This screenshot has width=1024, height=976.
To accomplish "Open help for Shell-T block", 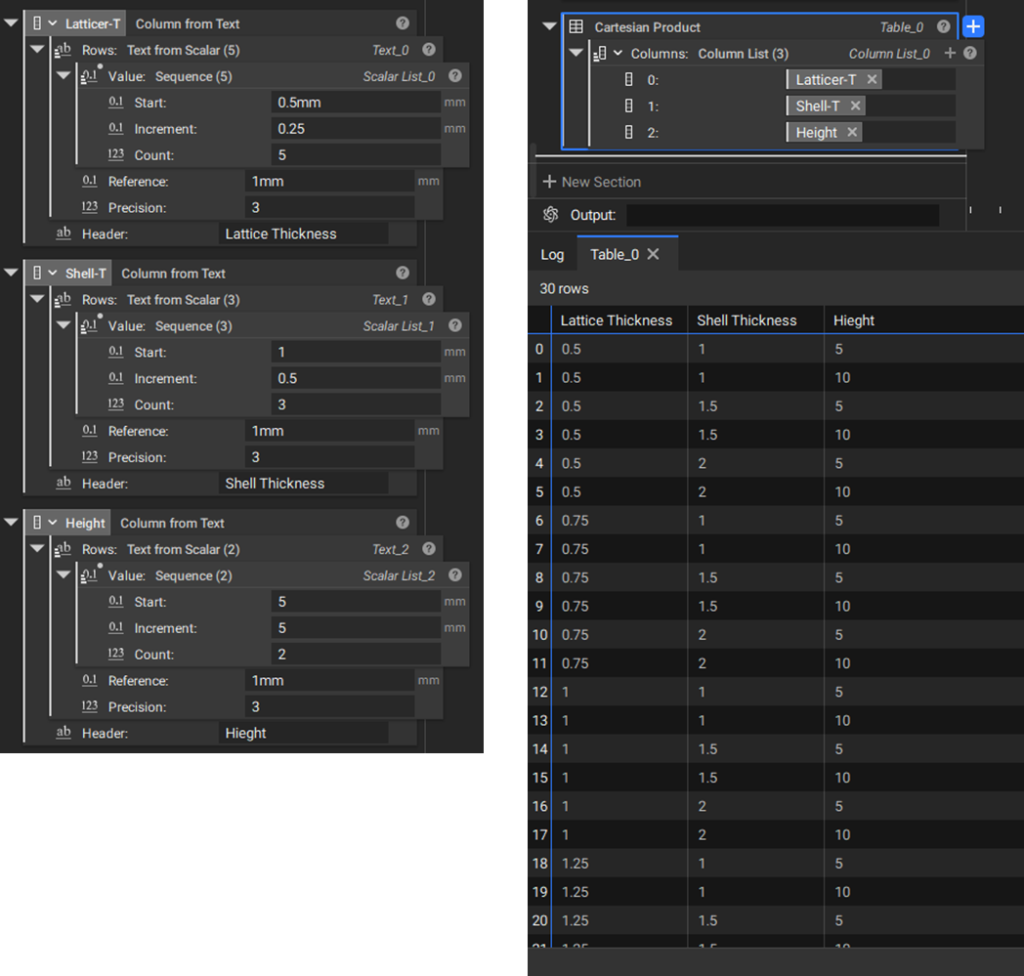I will click(402, 273).
